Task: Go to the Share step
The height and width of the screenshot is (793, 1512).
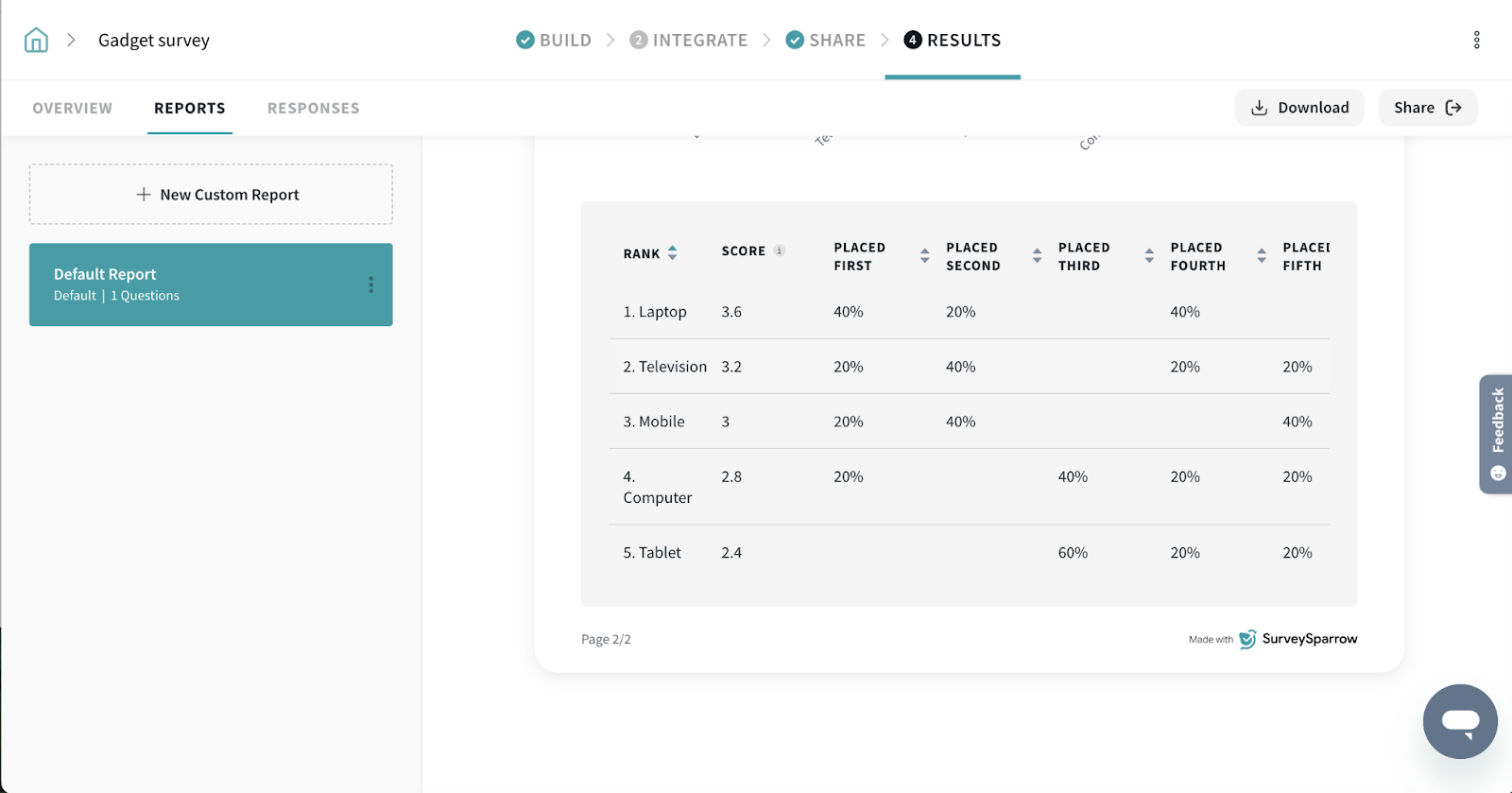Action: coord(826,40)
